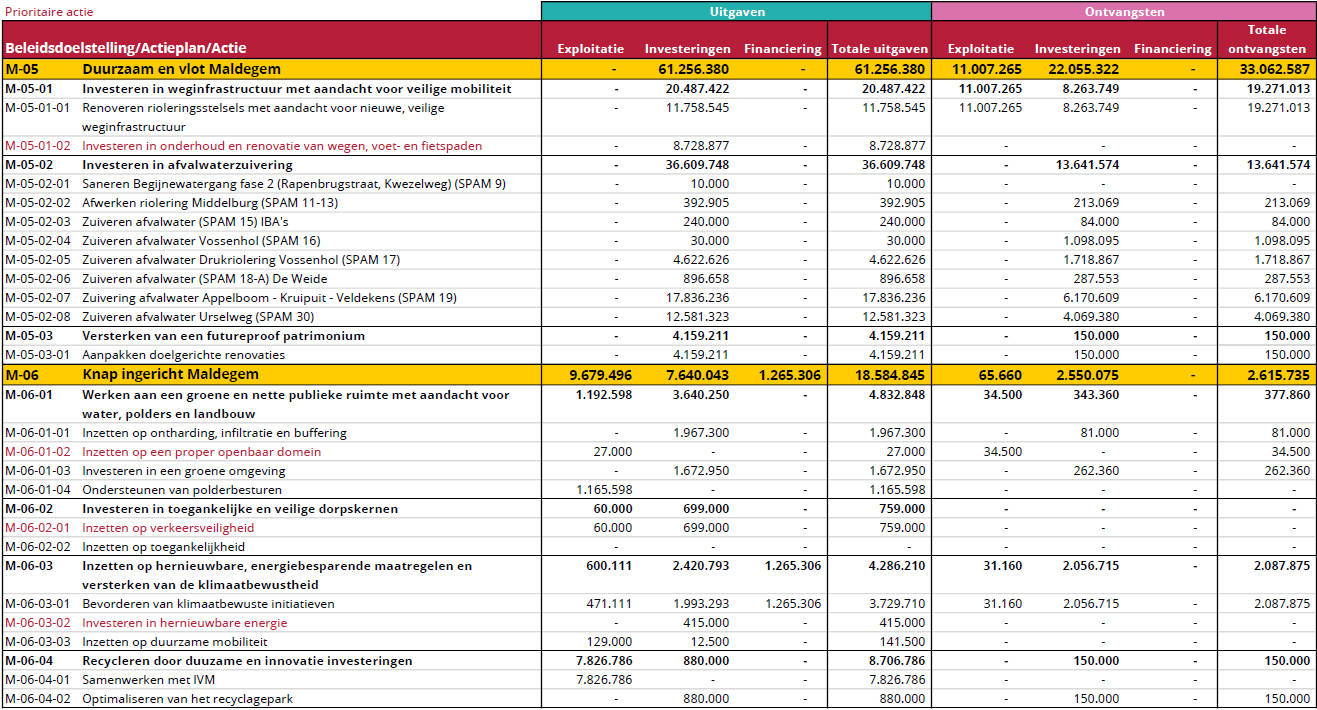Image resolution: width=1317 pixels, height=710 pixels.
Task: Click the Ontvangsten header band
Action: pyautogui.click(x=1124, y=11)
